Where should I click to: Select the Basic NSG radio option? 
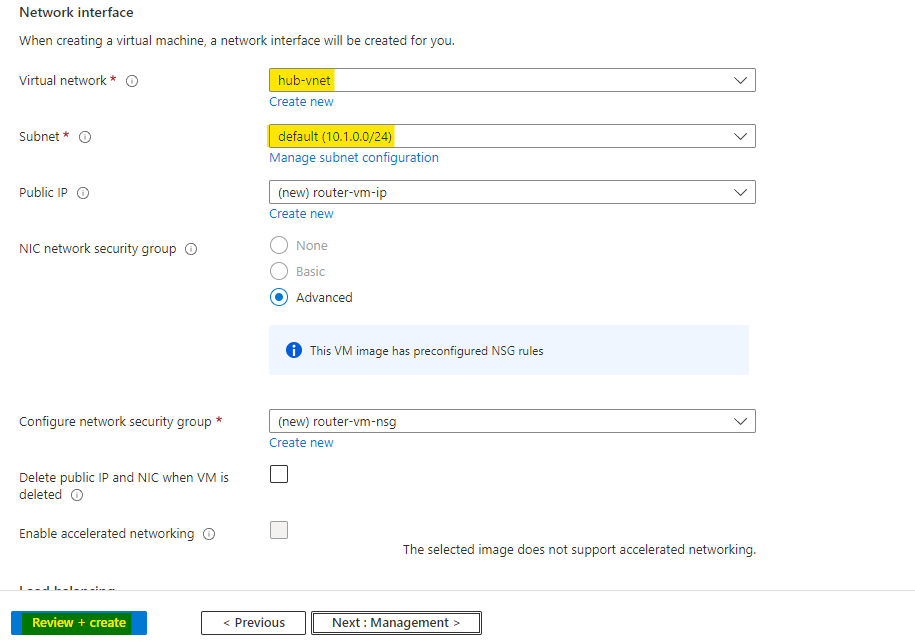pyautogui.click(x=279, y=272)
